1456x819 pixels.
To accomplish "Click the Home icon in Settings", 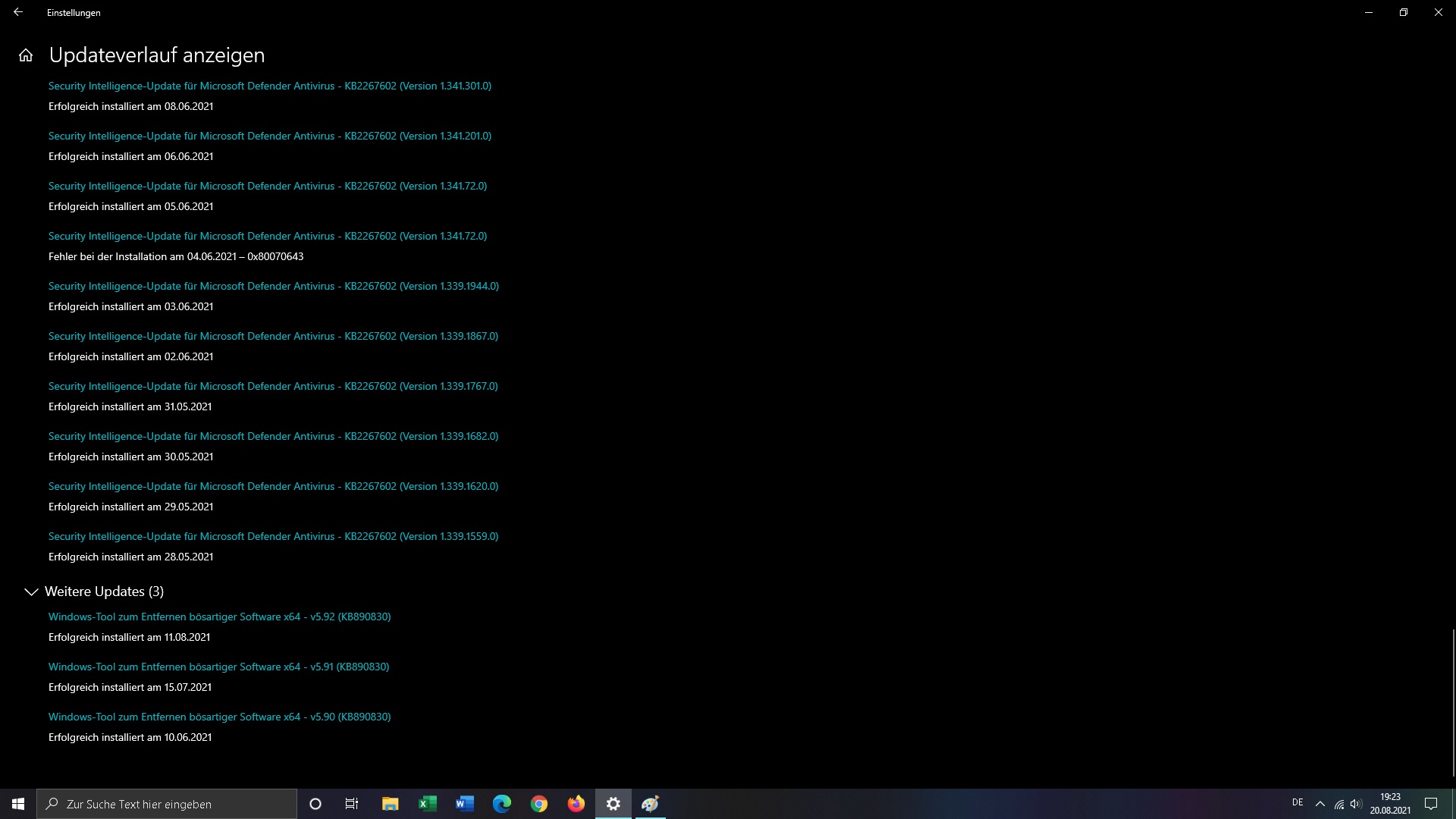I will (26, 55).
